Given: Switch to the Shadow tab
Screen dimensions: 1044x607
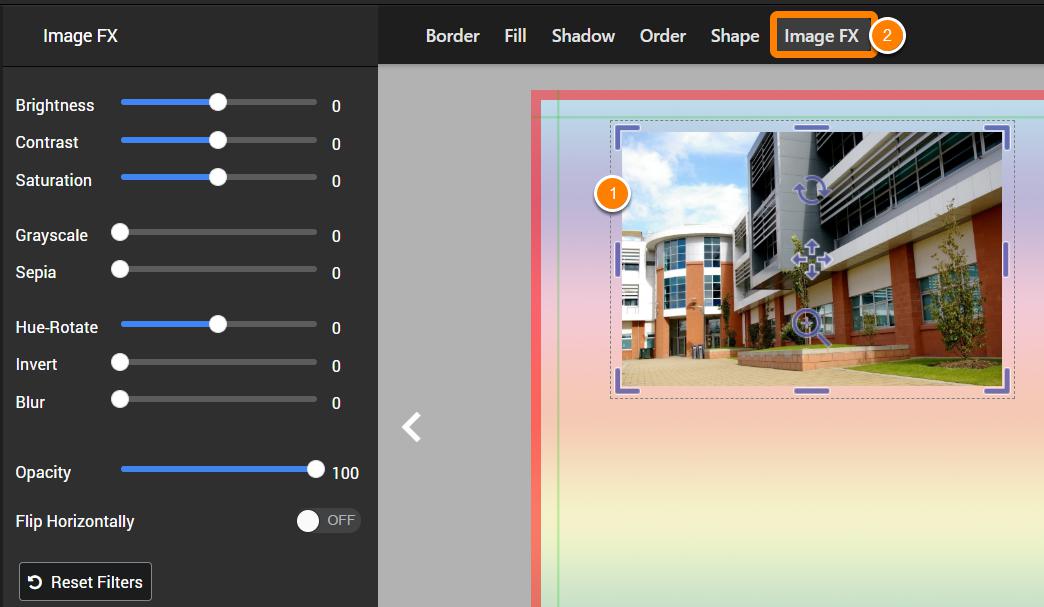Looking at the screenshot, I should point(583,36).
